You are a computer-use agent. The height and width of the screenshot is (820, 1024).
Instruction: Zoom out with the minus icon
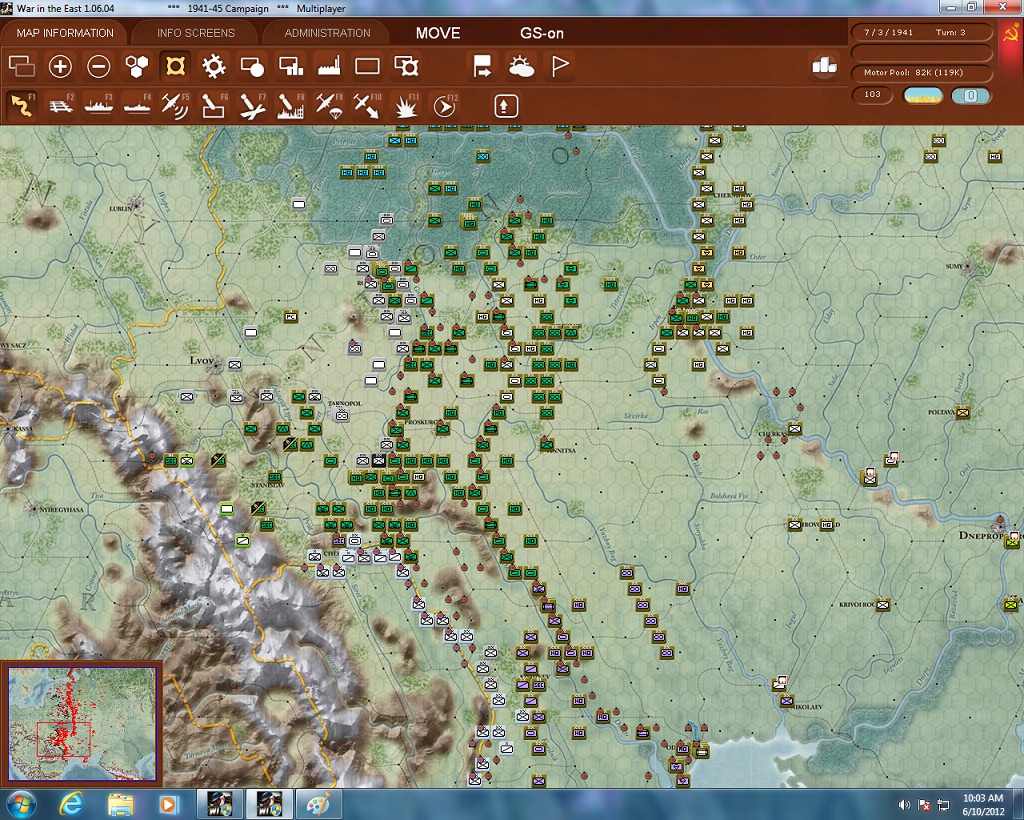[x=99, y=66]
